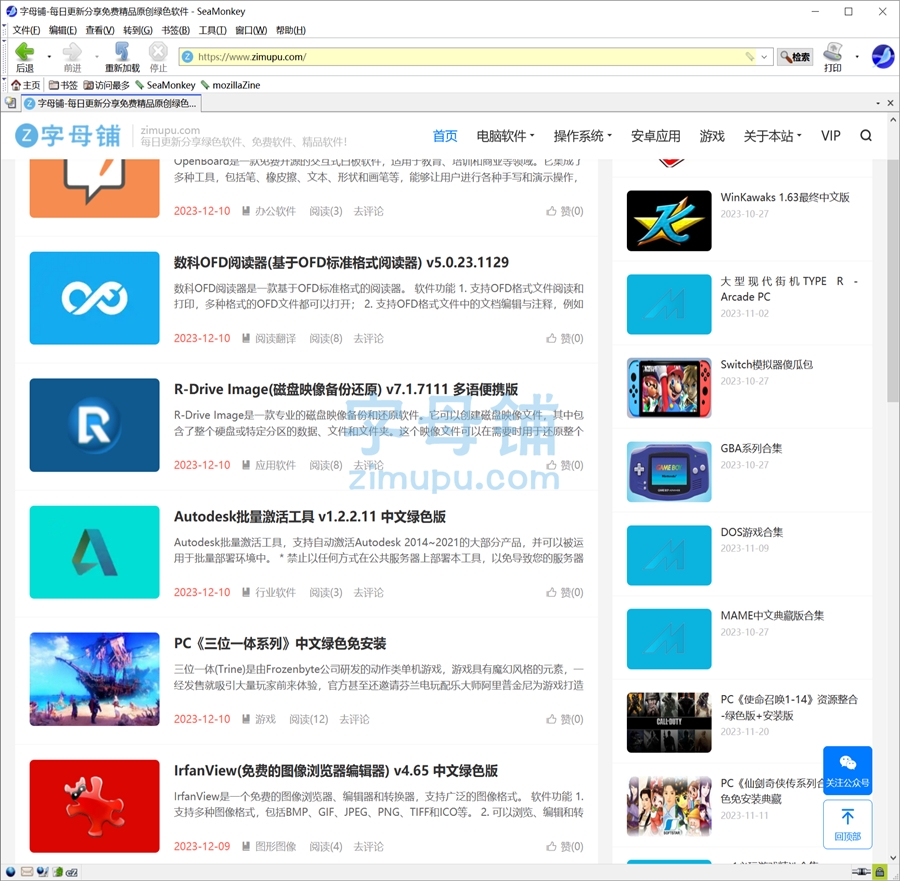
Task: Open the forward history dropdown arrow
Action: tap(96, 56)
